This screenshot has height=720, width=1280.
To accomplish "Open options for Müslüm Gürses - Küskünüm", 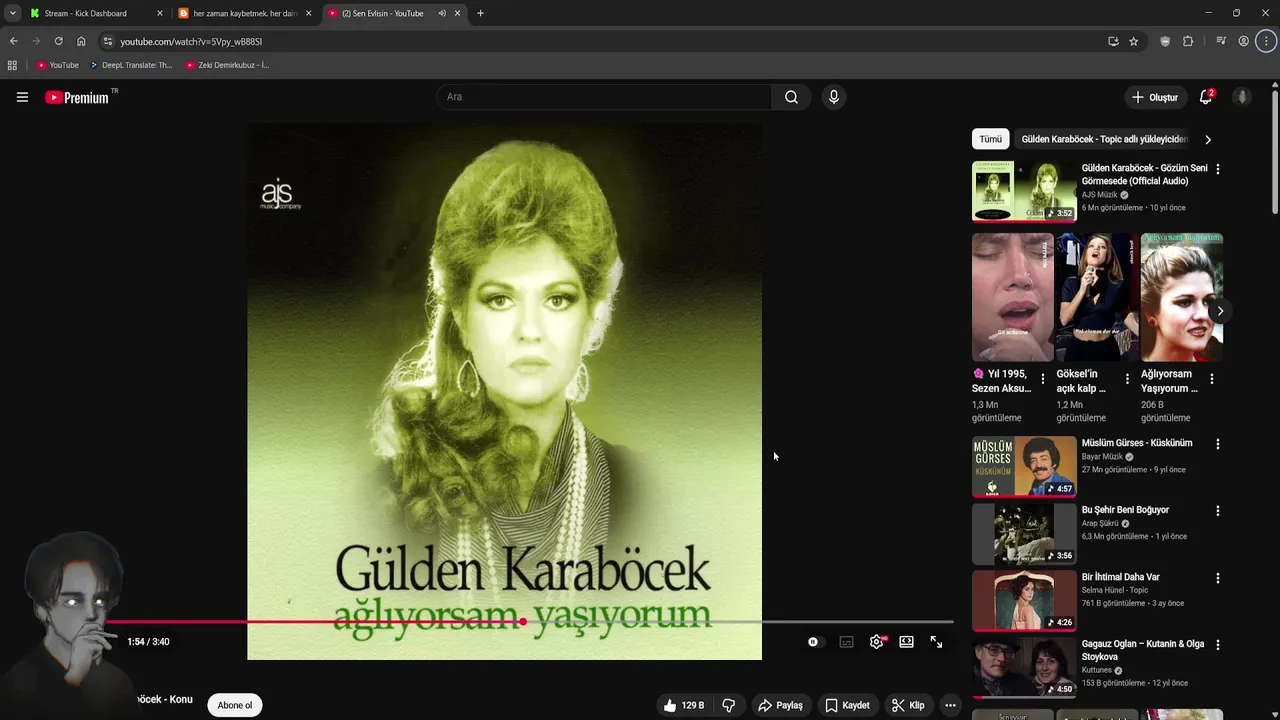I will 1217,444.
